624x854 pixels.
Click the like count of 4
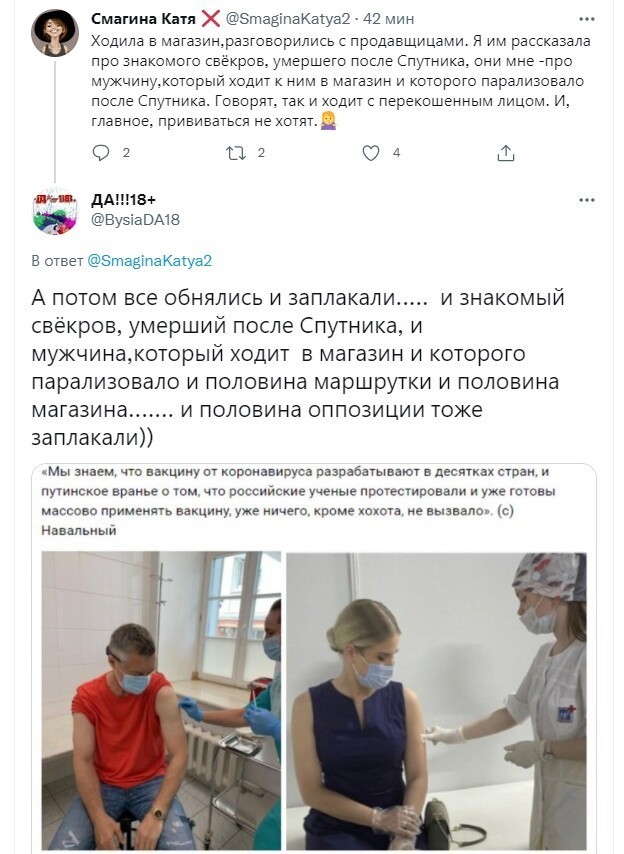tap(396, 153)
